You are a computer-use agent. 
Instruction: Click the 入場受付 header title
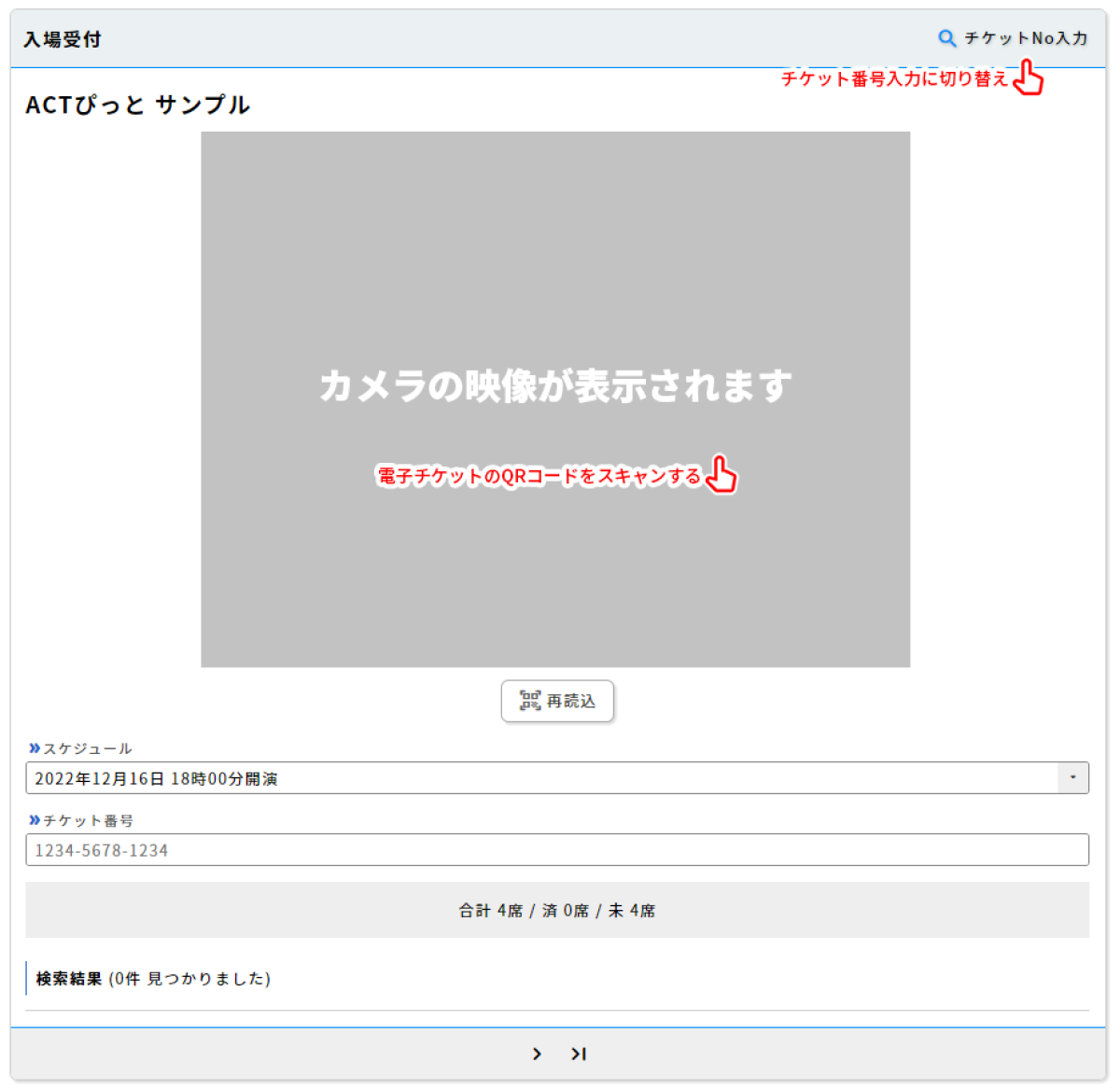63,39
